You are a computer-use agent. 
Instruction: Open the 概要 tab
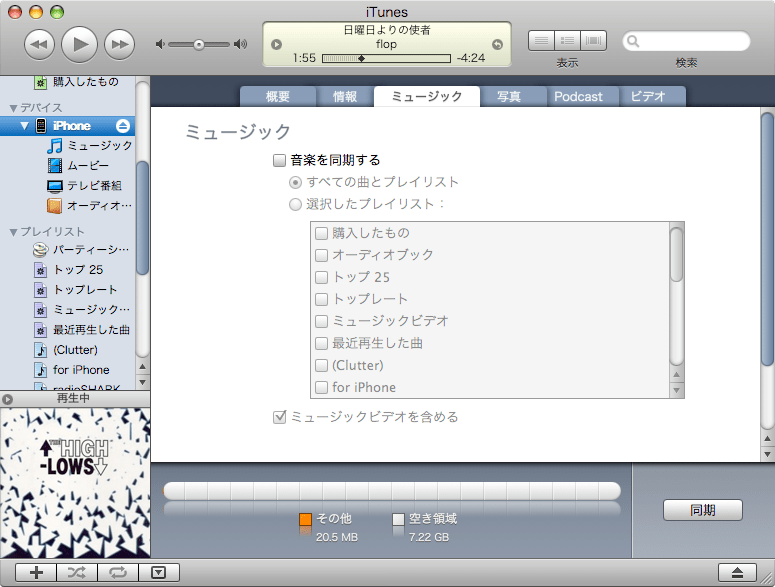click(278, 96)
